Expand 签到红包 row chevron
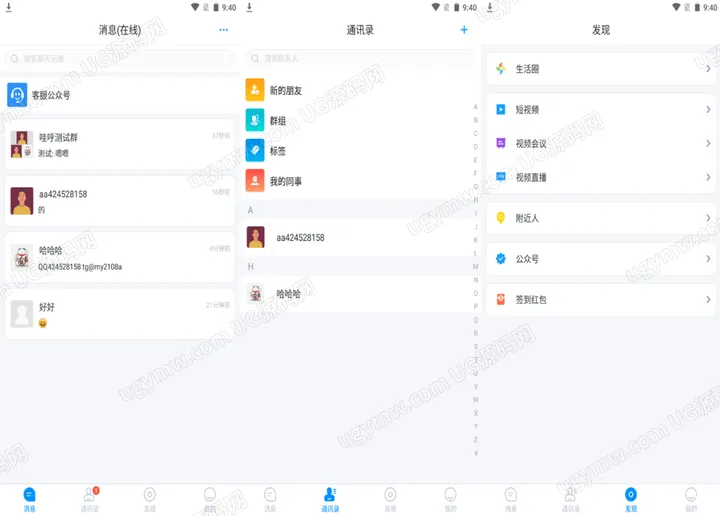 (x=708, y=299)
